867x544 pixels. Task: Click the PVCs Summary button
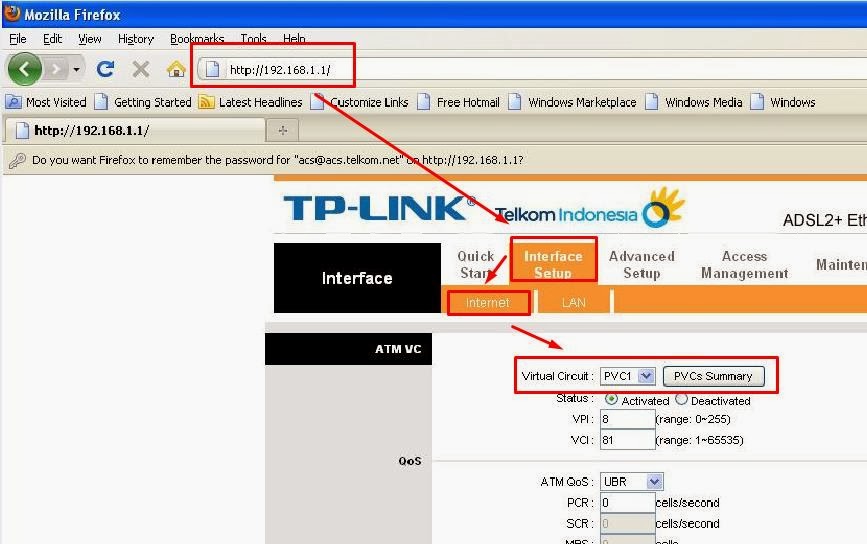coord(713,376)
